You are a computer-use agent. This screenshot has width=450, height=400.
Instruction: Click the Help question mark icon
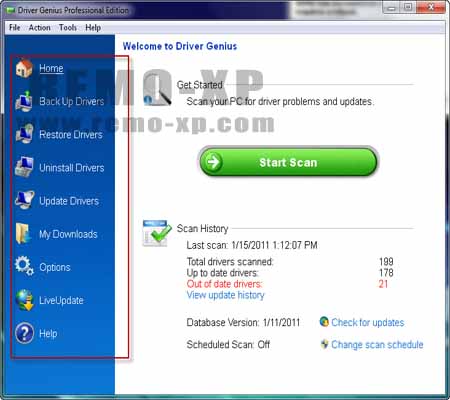25,333
